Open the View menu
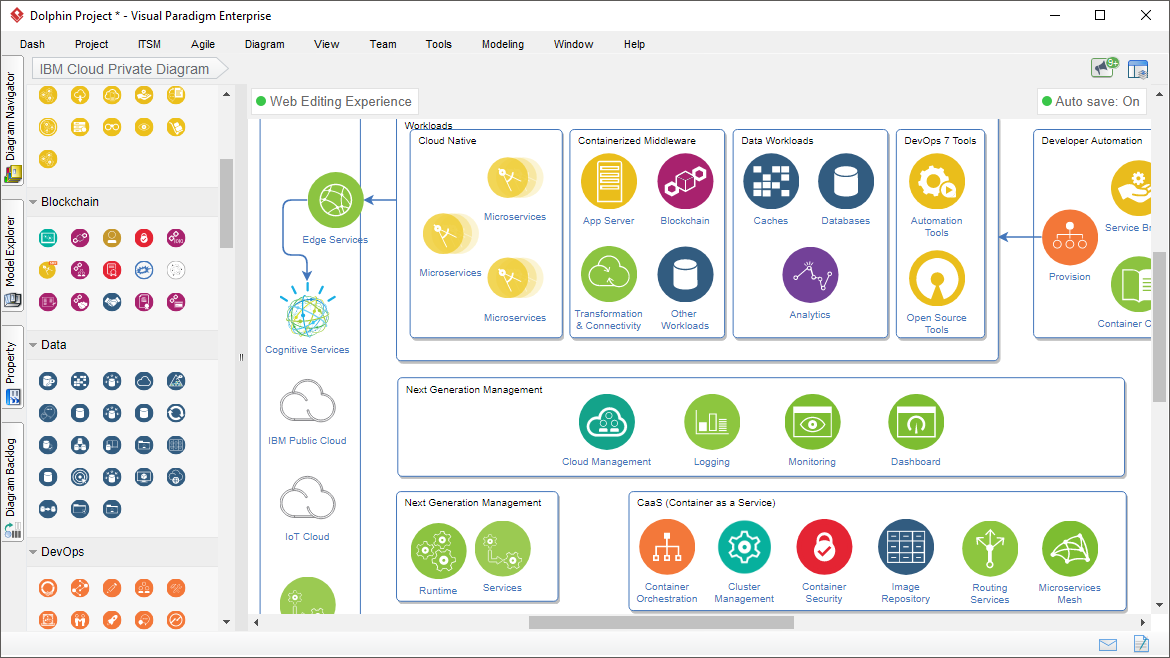 (x=326, y=44)
